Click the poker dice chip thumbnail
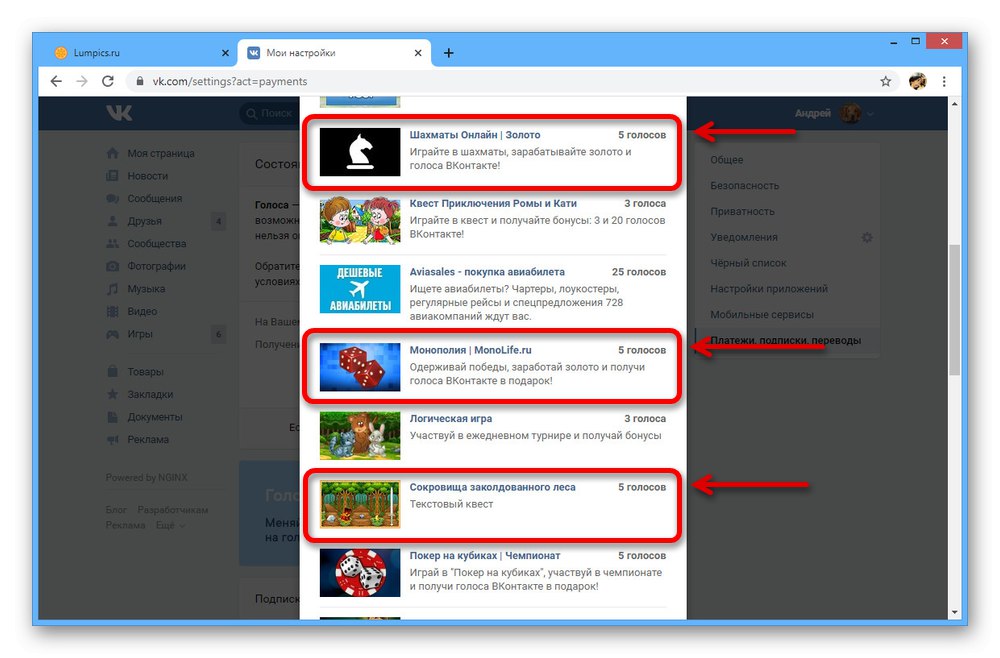Viewport: 1000px width, 658px height. 360,573
